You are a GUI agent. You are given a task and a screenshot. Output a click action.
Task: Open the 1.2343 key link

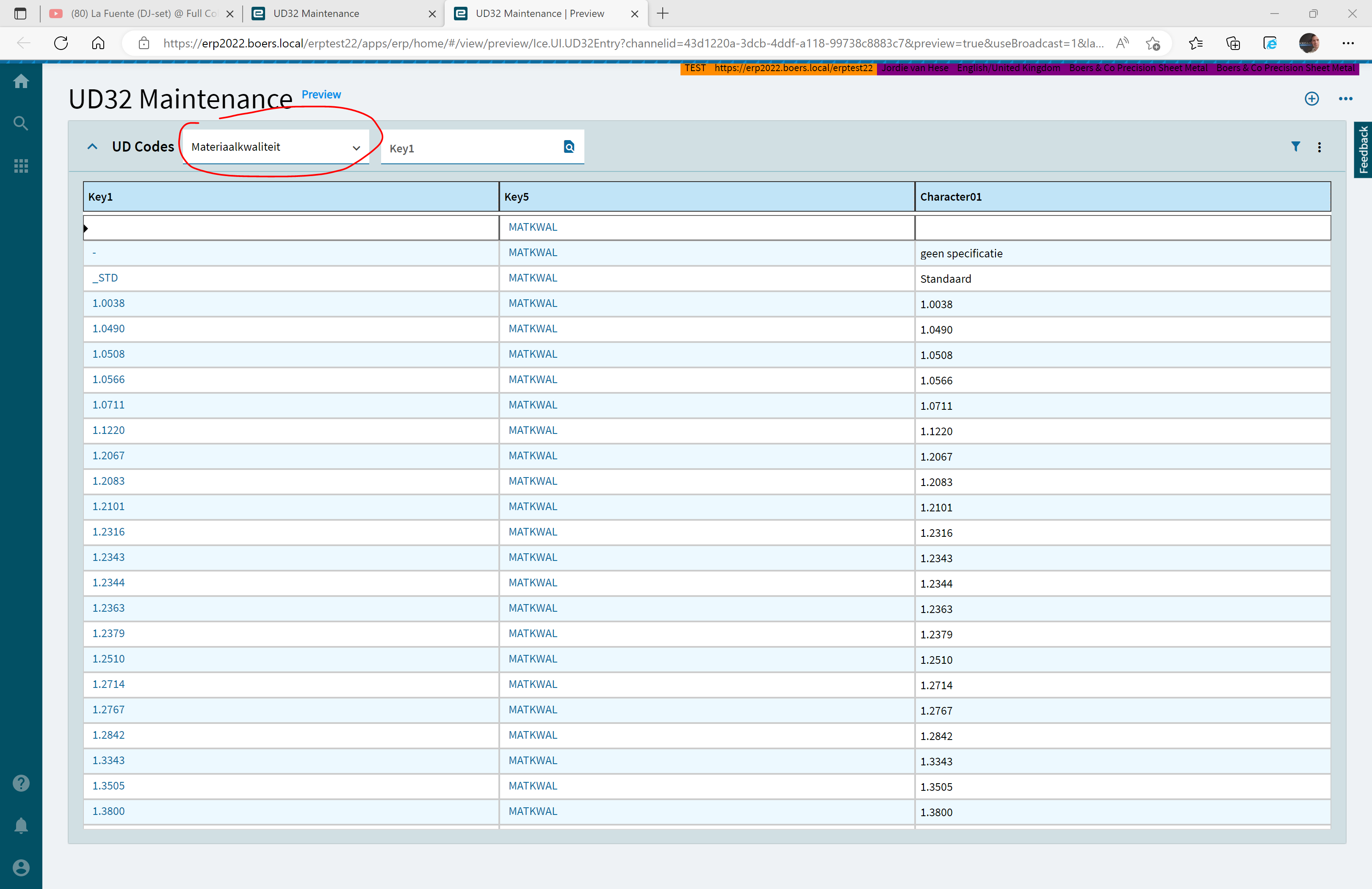(x=108, y=557)
